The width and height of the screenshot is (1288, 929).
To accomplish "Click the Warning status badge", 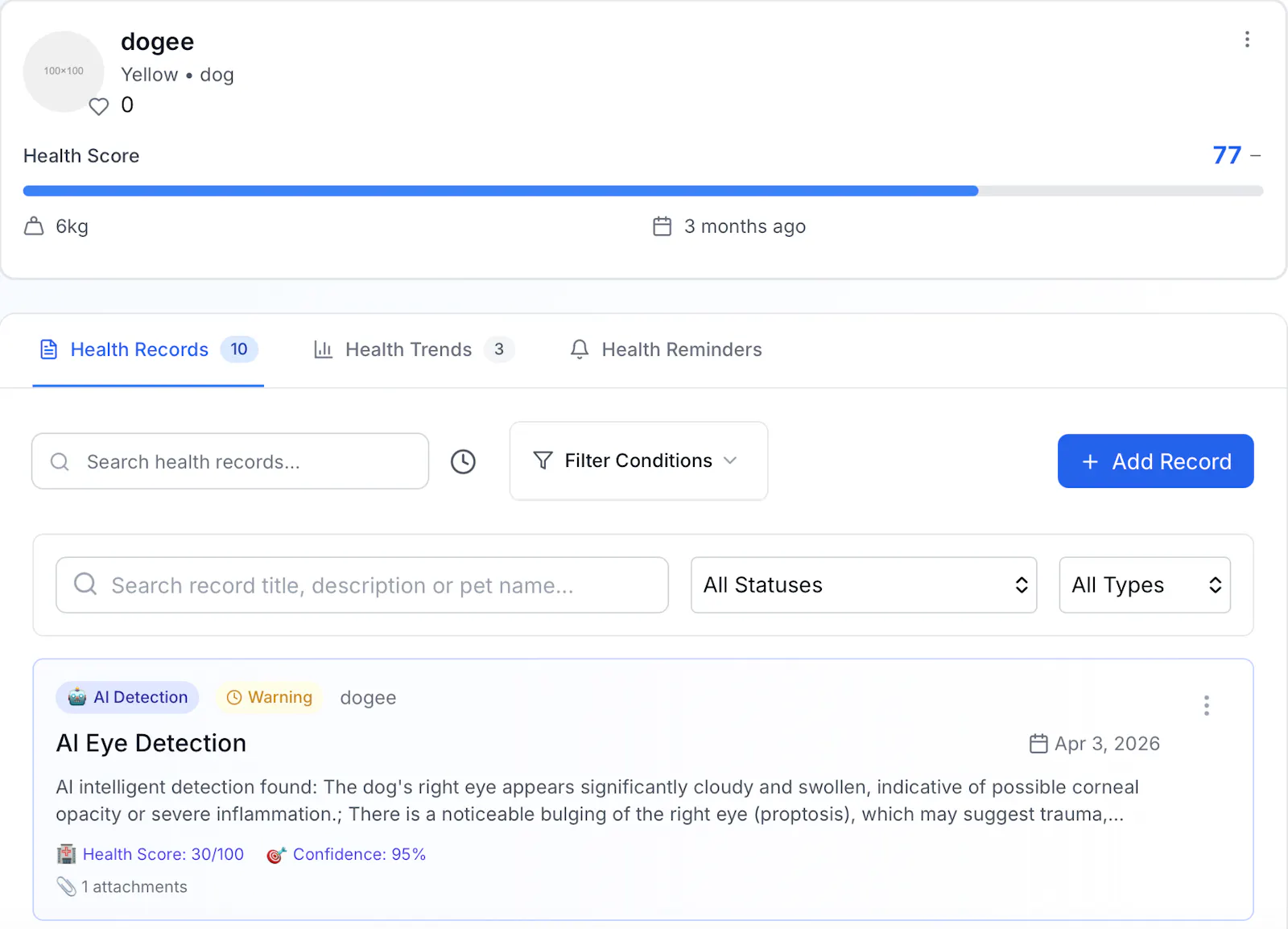I will pyautogui.click(x=270, y=697).
